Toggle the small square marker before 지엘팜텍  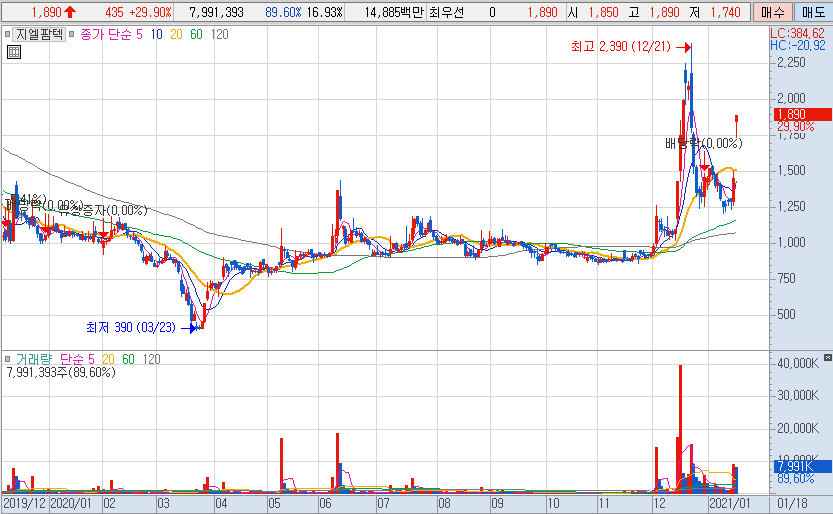point(7,35)
